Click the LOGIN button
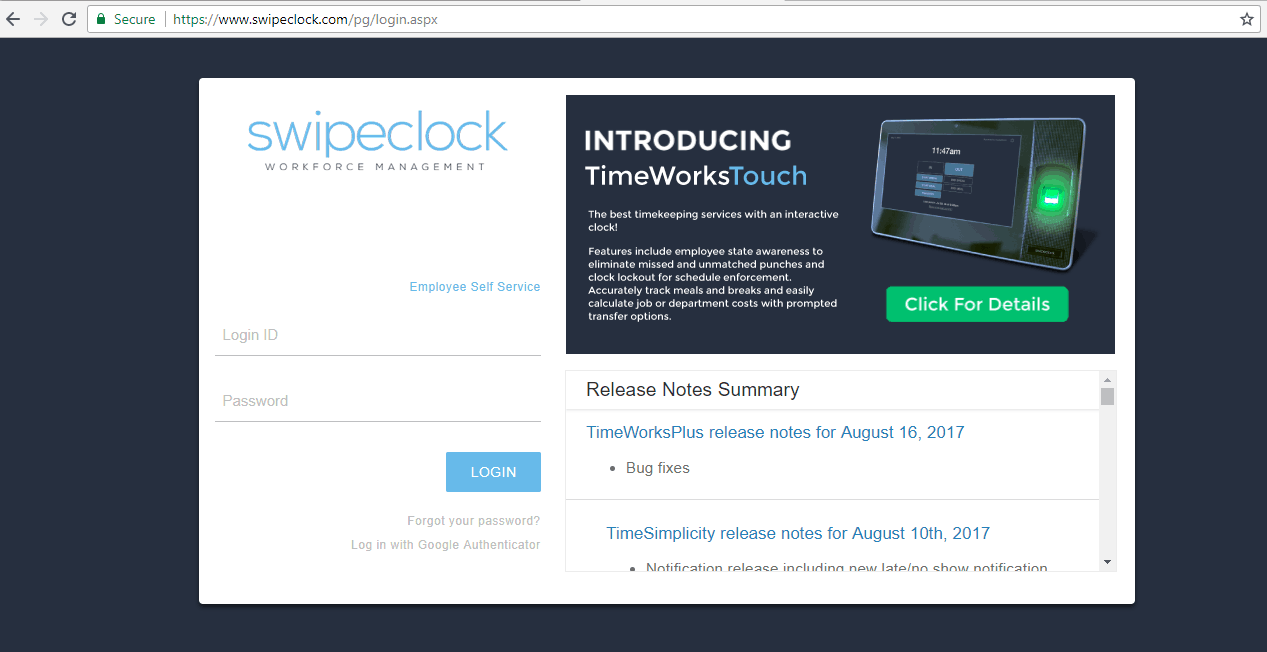The width and height of the screenshot is (1267, 652). pos(493,472)
